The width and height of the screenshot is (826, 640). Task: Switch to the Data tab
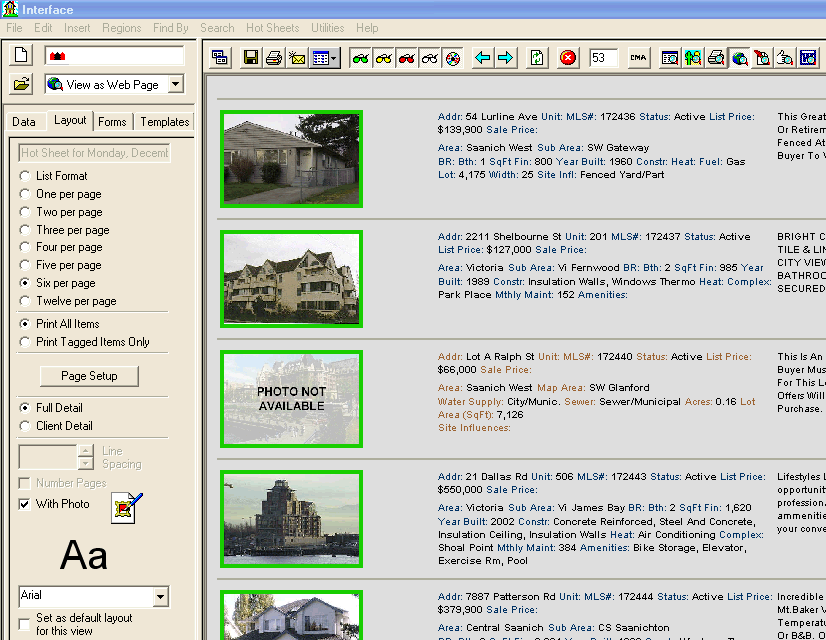24,122
